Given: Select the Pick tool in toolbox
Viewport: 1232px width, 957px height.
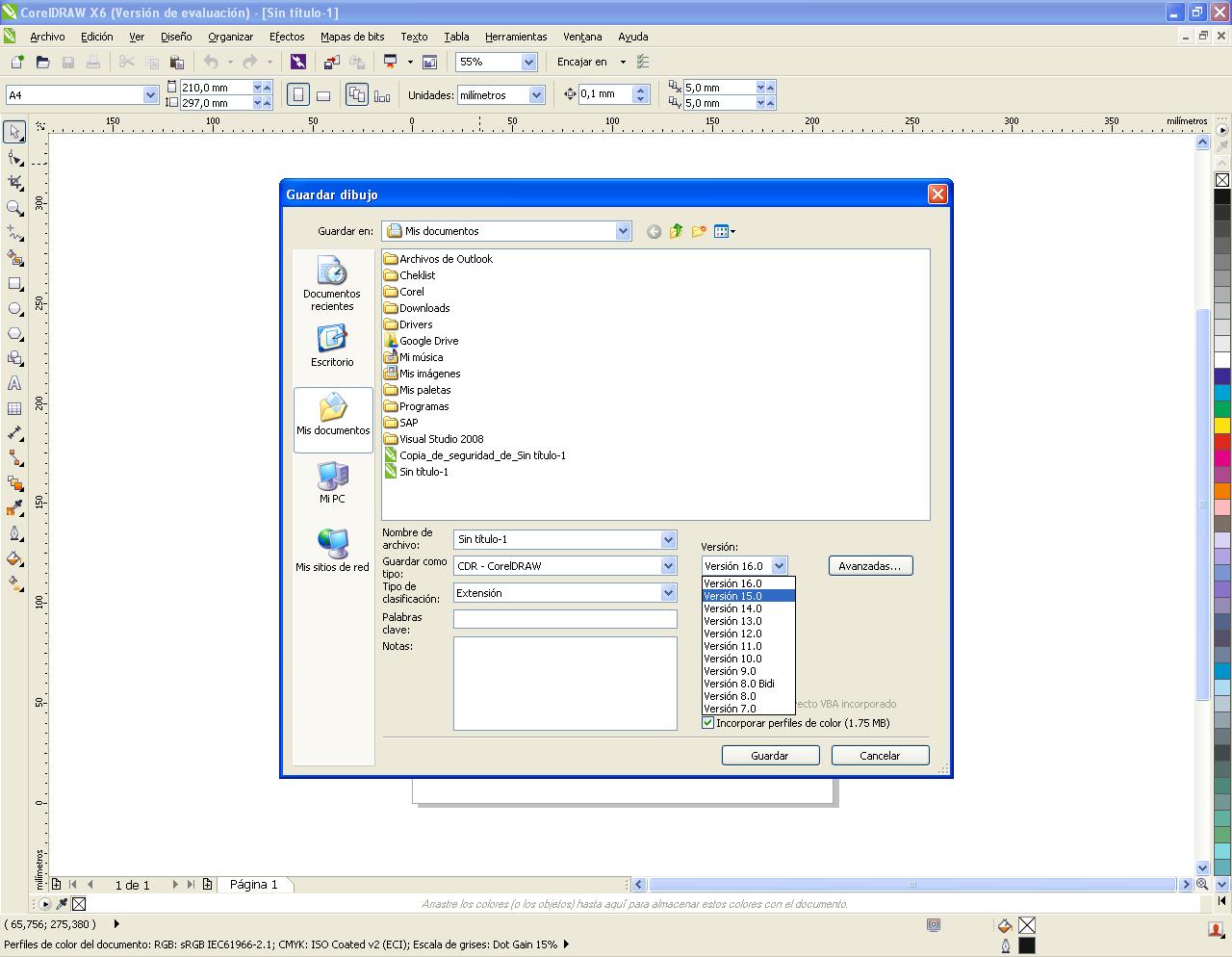Looking at the screenshot, I should click(x=14, y=132).
